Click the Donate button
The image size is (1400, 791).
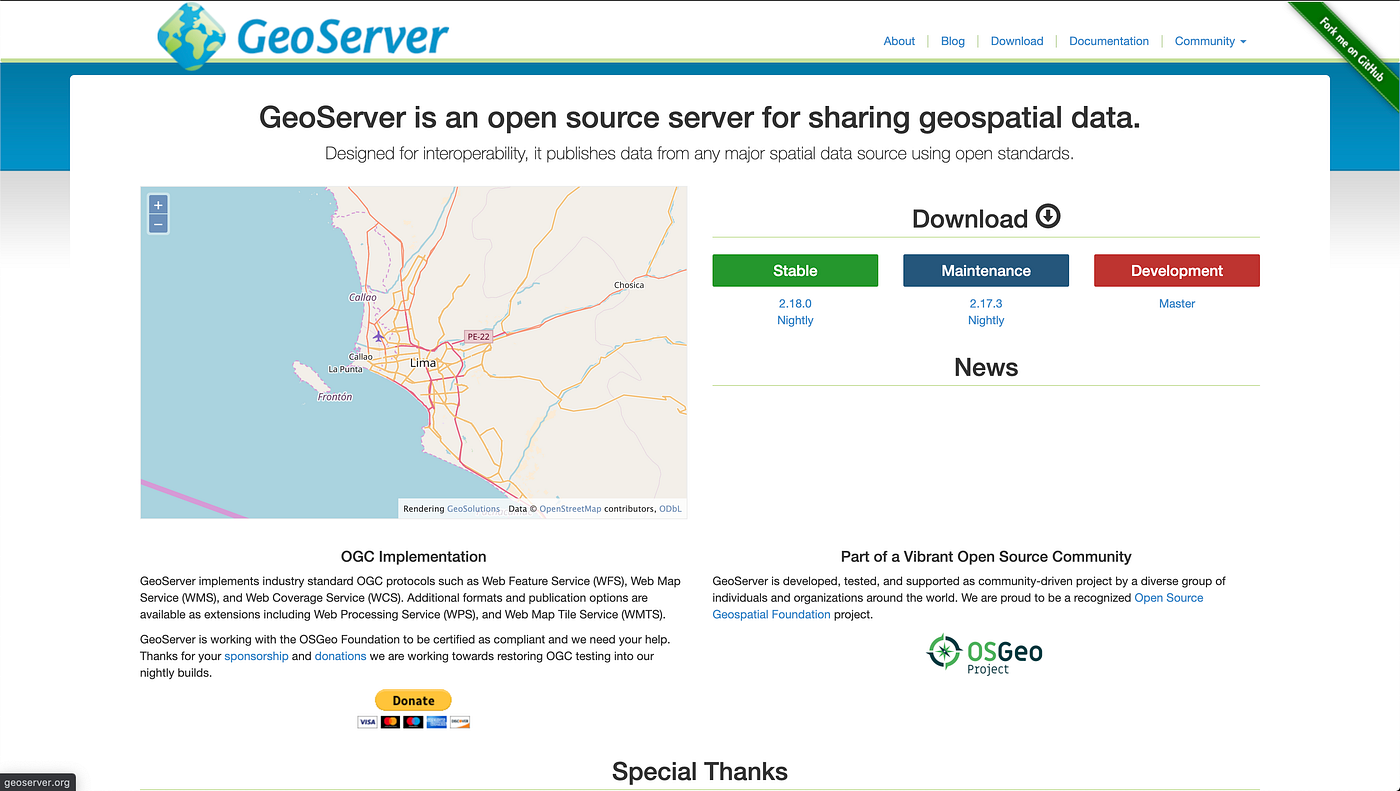413,700
